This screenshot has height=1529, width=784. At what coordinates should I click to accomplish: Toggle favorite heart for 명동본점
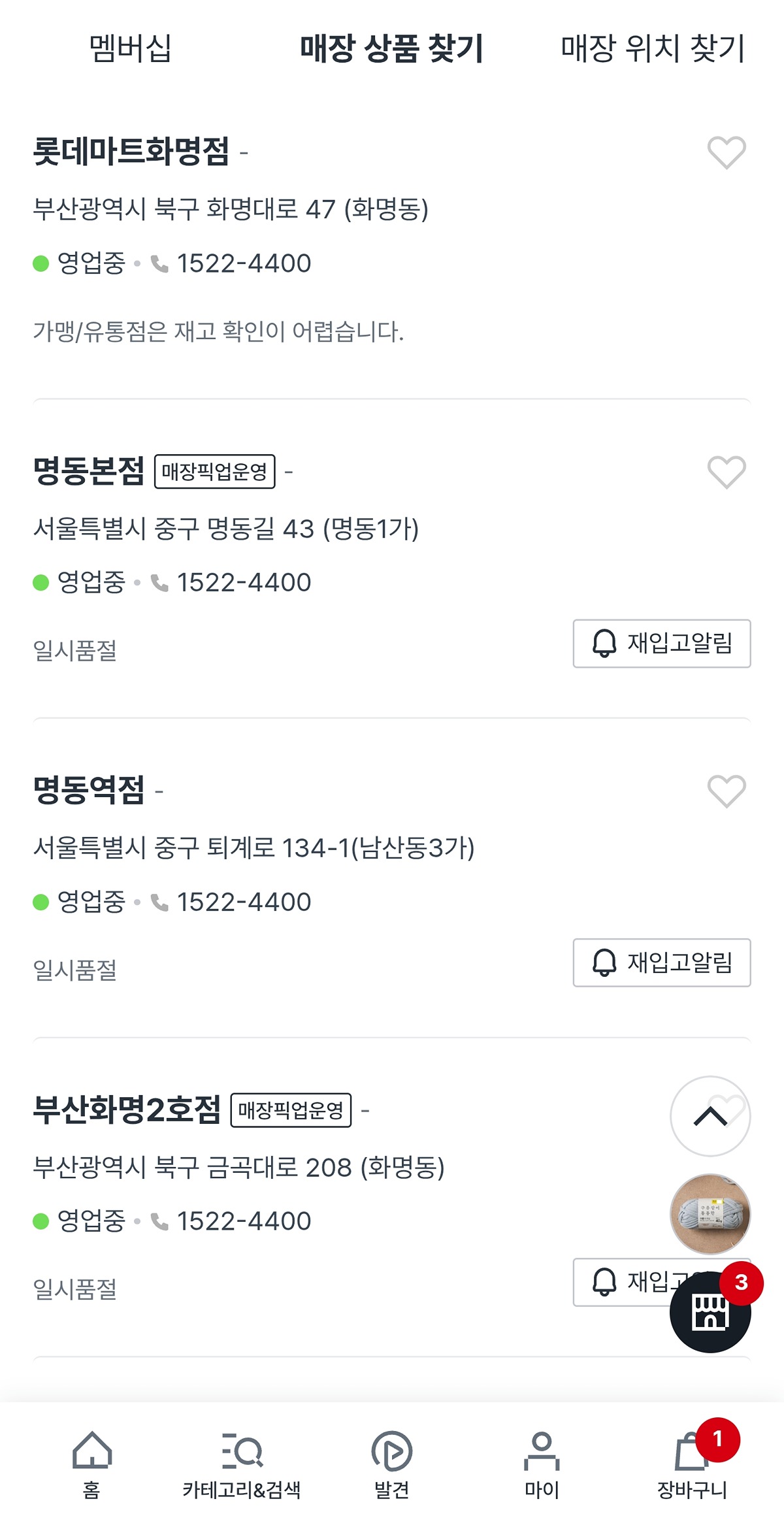(x=726, y=472)
